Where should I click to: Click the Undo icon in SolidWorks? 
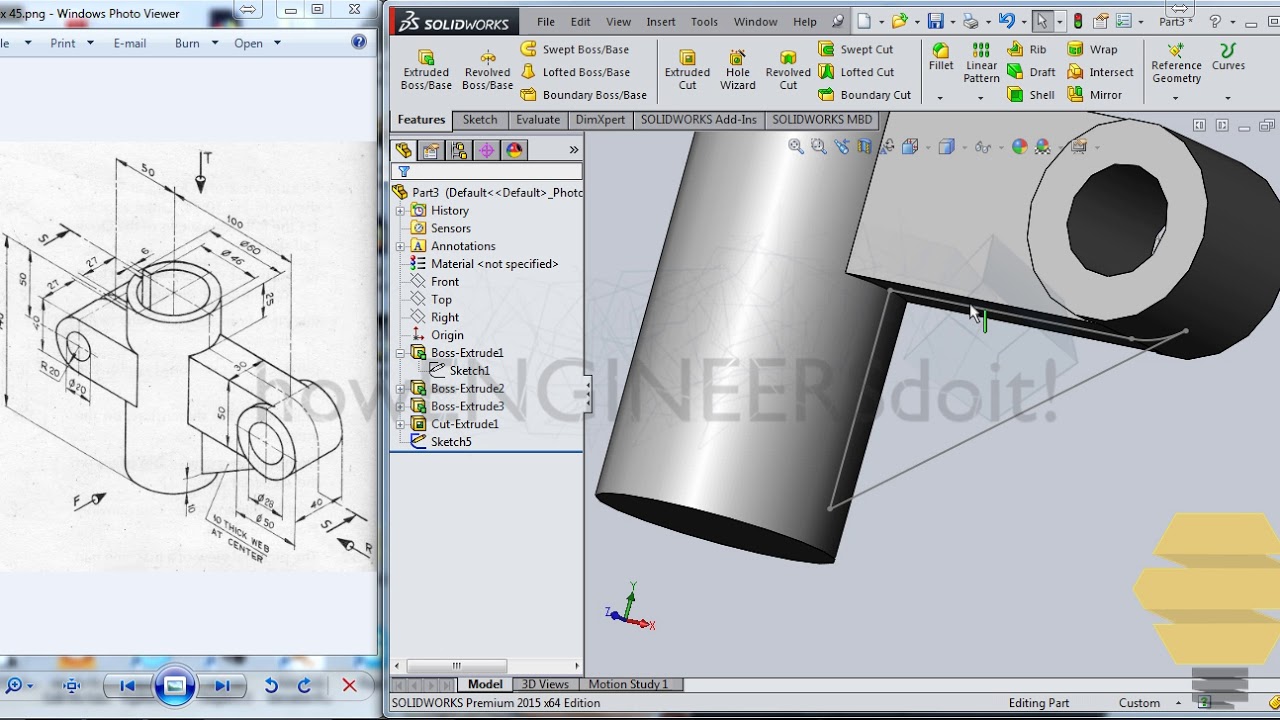click(1006, 21)
